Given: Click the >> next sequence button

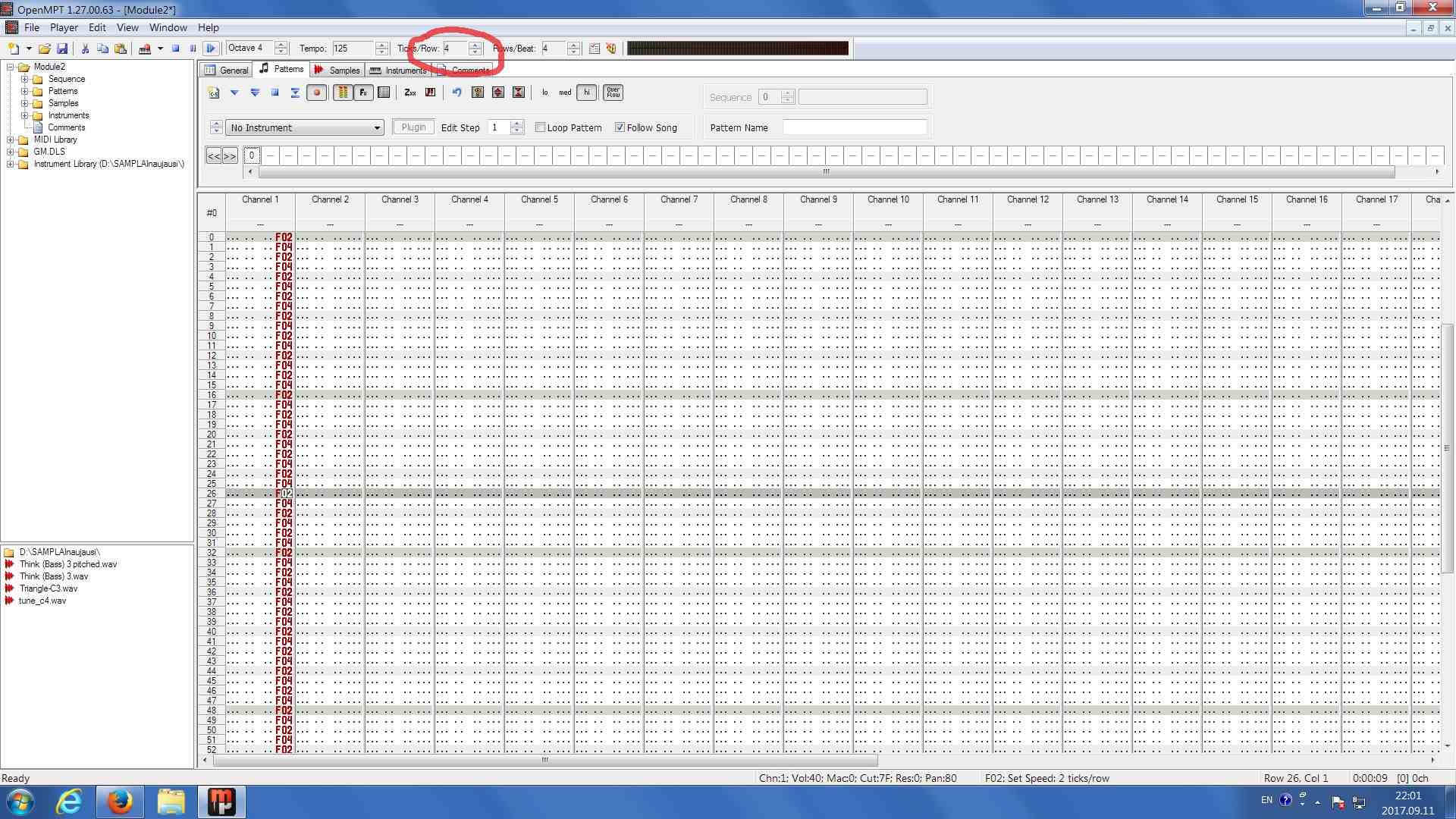Looking at the screenshot, I should pos(230,156).
